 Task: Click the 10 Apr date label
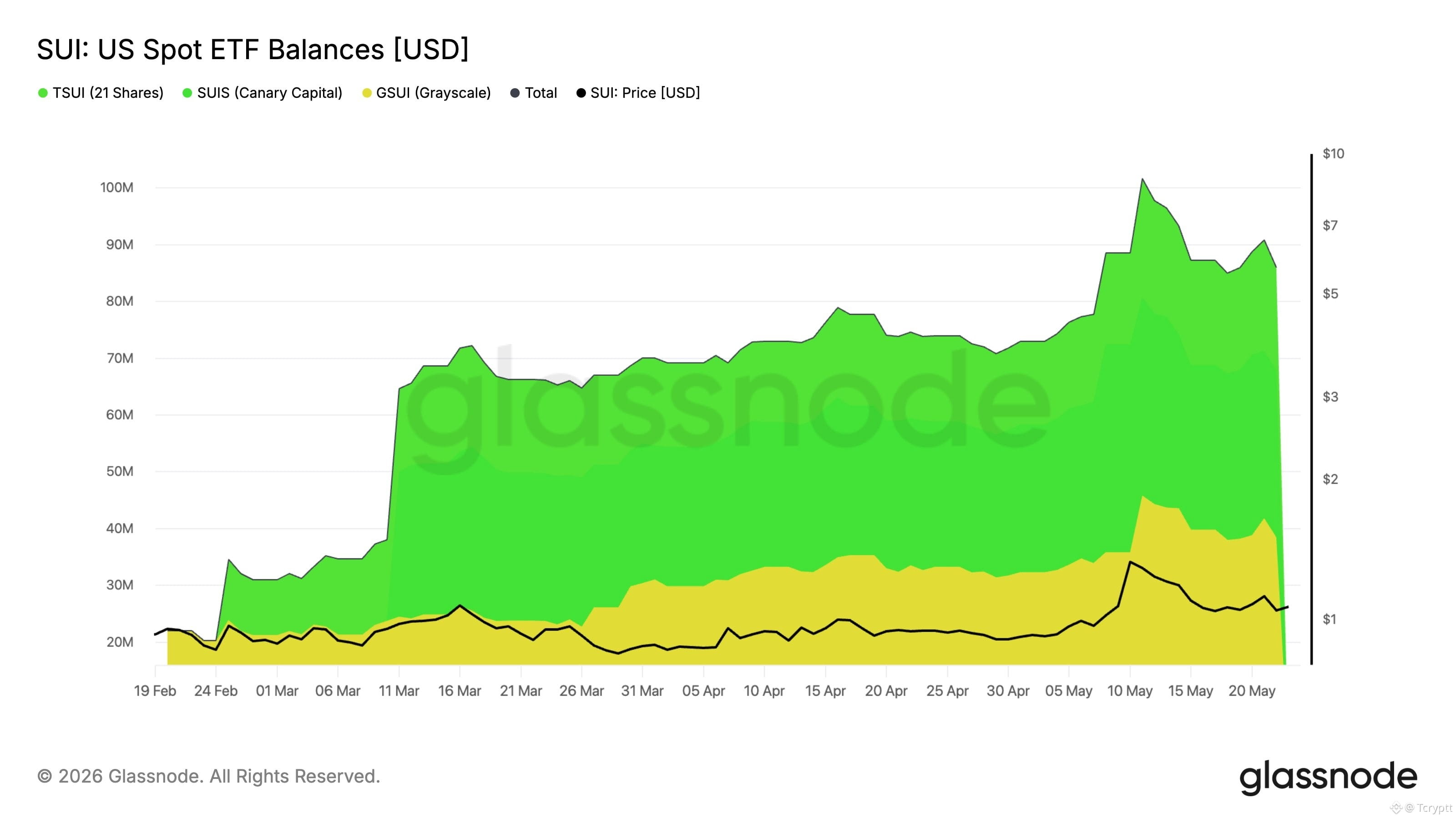click(764, 691)
